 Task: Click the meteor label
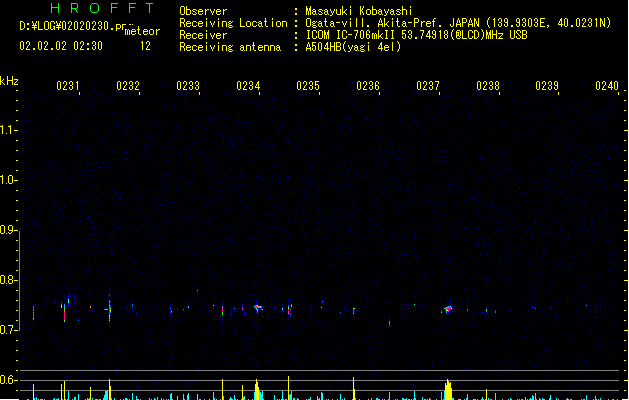click(x=142, y=31)
